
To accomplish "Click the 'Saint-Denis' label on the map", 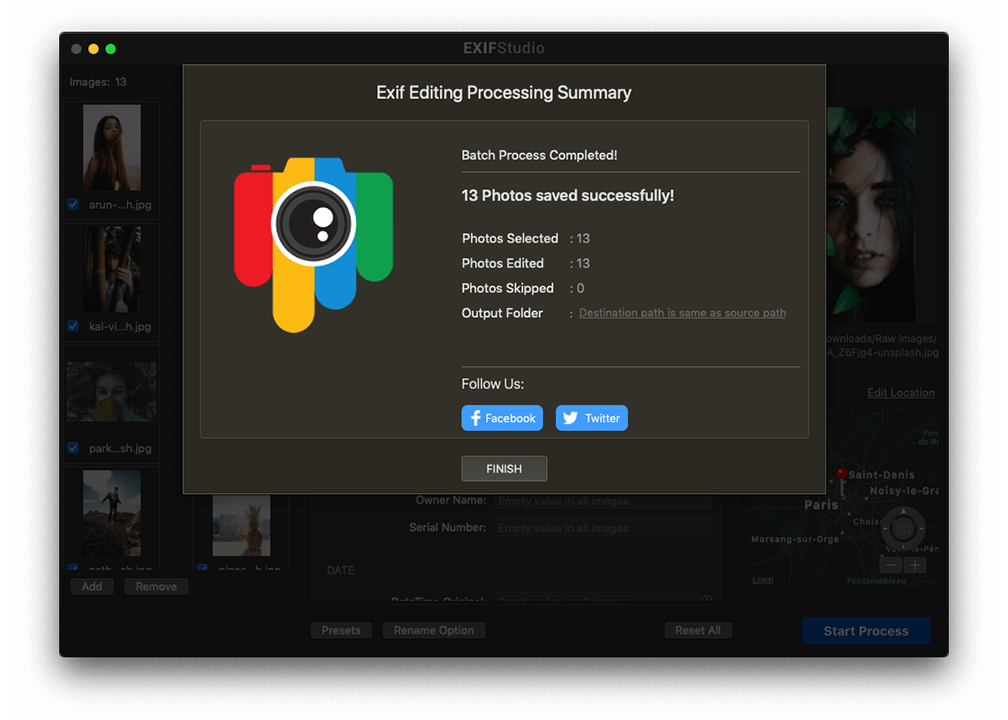I will pyautogui.click(x=881, y=475).
